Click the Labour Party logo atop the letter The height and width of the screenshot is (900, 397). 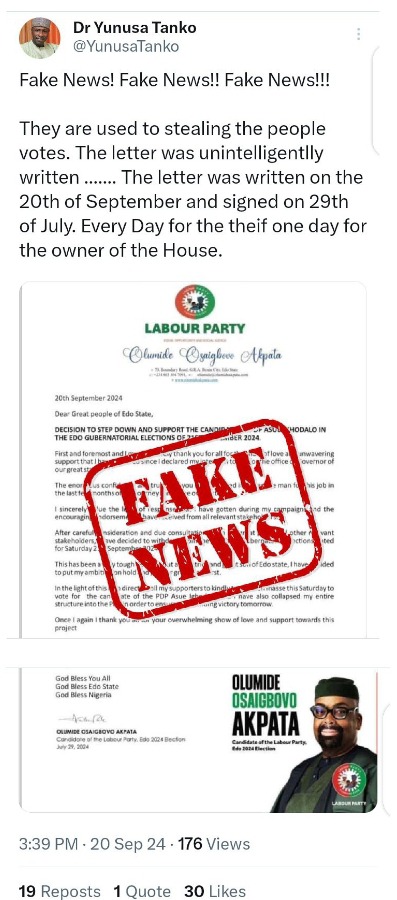(194, 302)
